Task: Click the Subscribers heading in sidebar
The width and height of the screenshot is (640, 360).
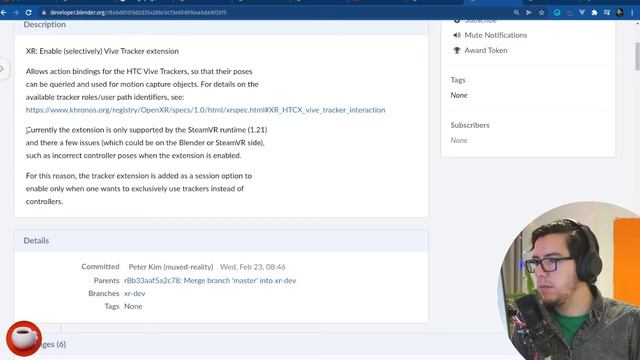Action: (x=470, y=125)
